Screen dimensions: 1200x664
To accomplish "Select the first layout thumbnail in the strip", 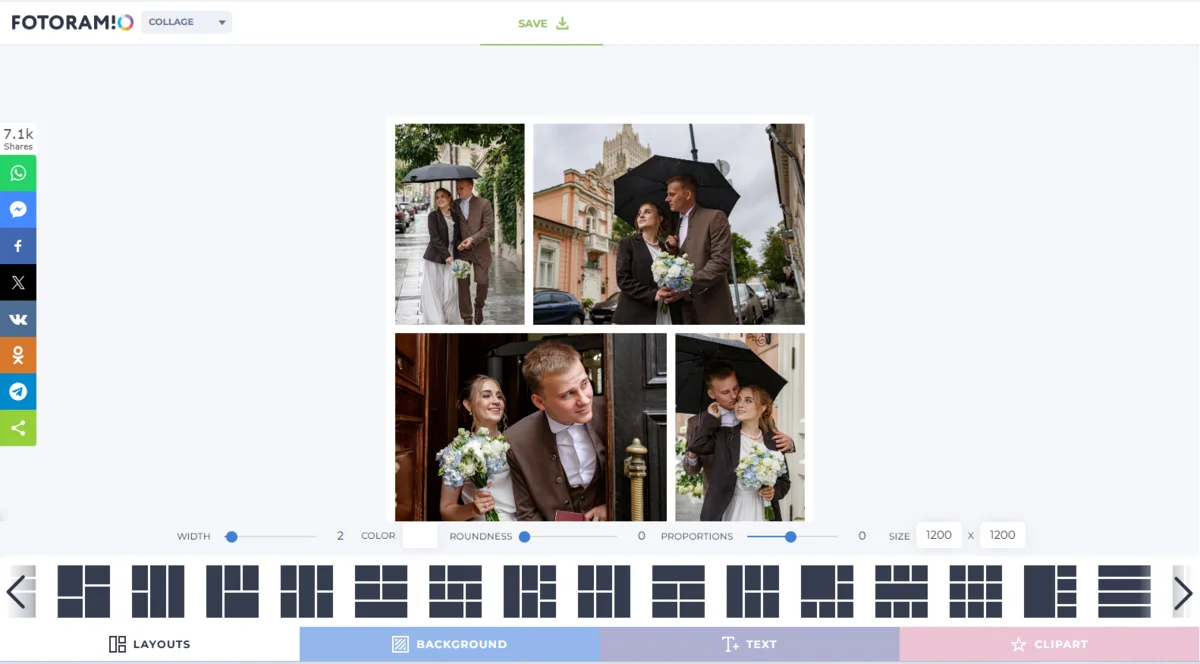I will 83,591.
